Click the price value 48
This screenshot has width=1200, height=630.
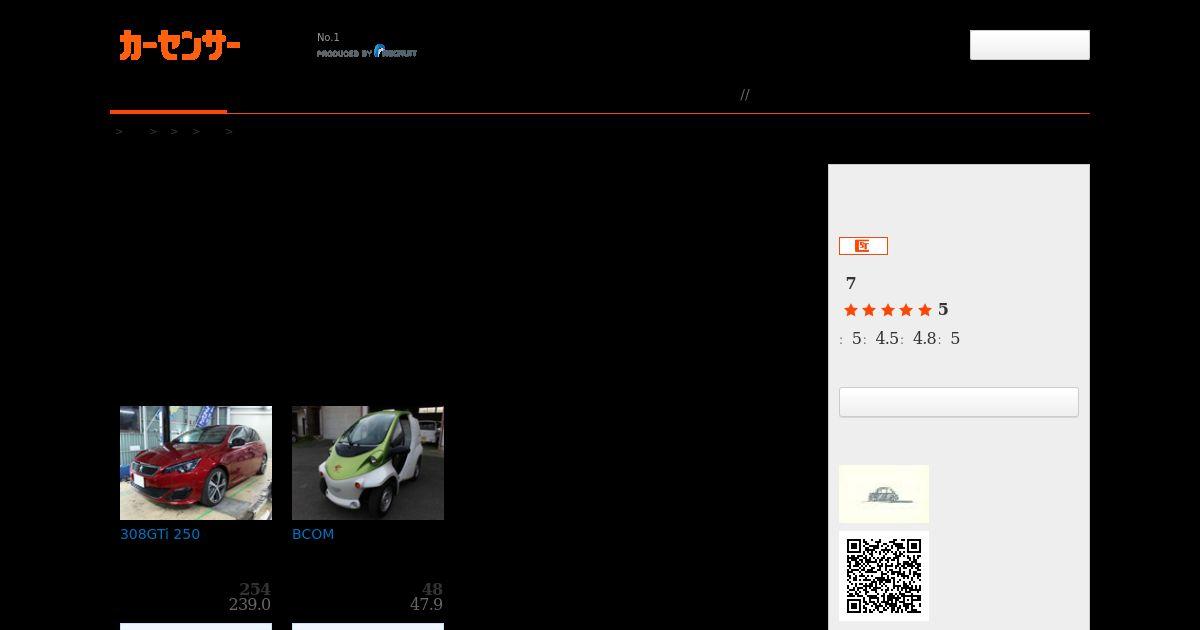click(432, 589)
